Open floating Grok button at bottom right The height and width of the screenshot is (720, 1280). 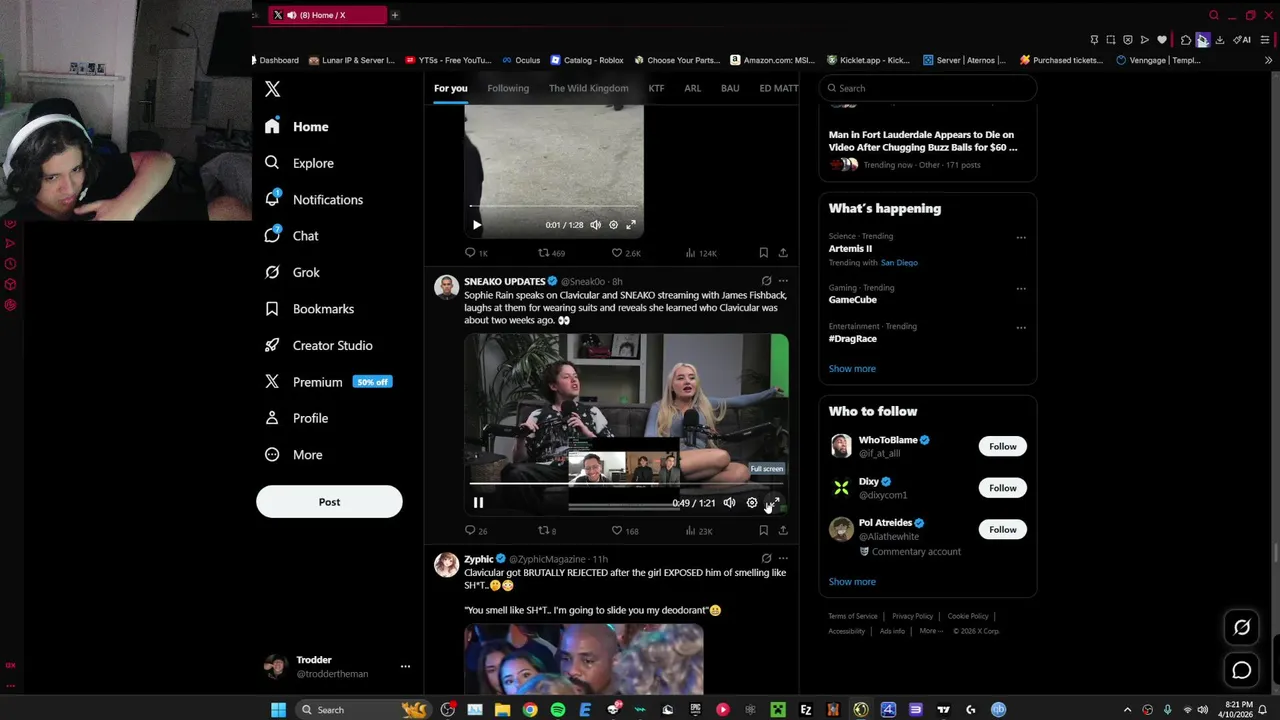(x=1241, y=627)
